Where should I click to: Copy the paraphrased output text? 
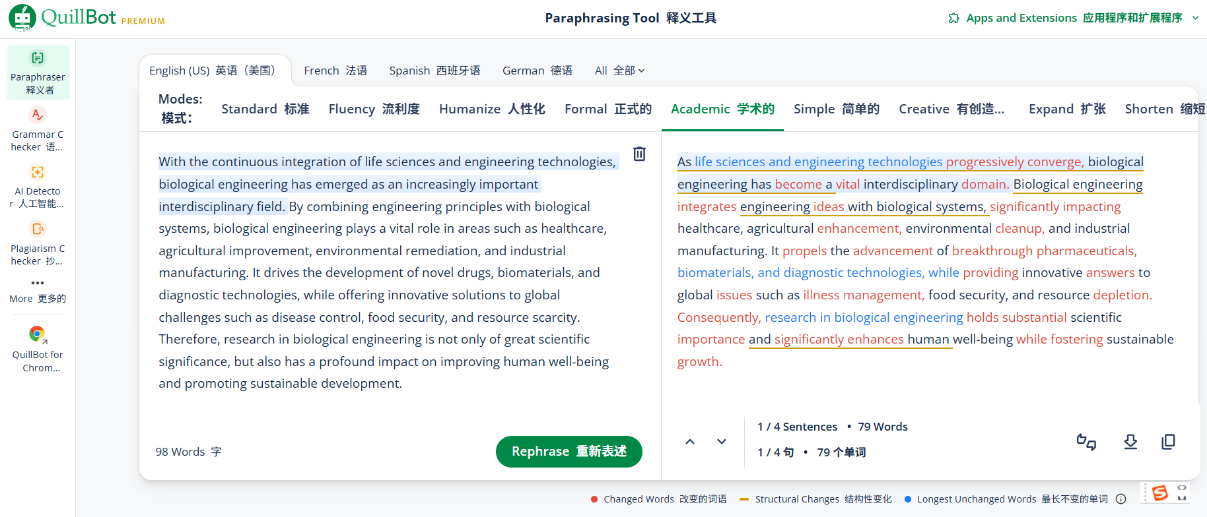[1168, 441]
